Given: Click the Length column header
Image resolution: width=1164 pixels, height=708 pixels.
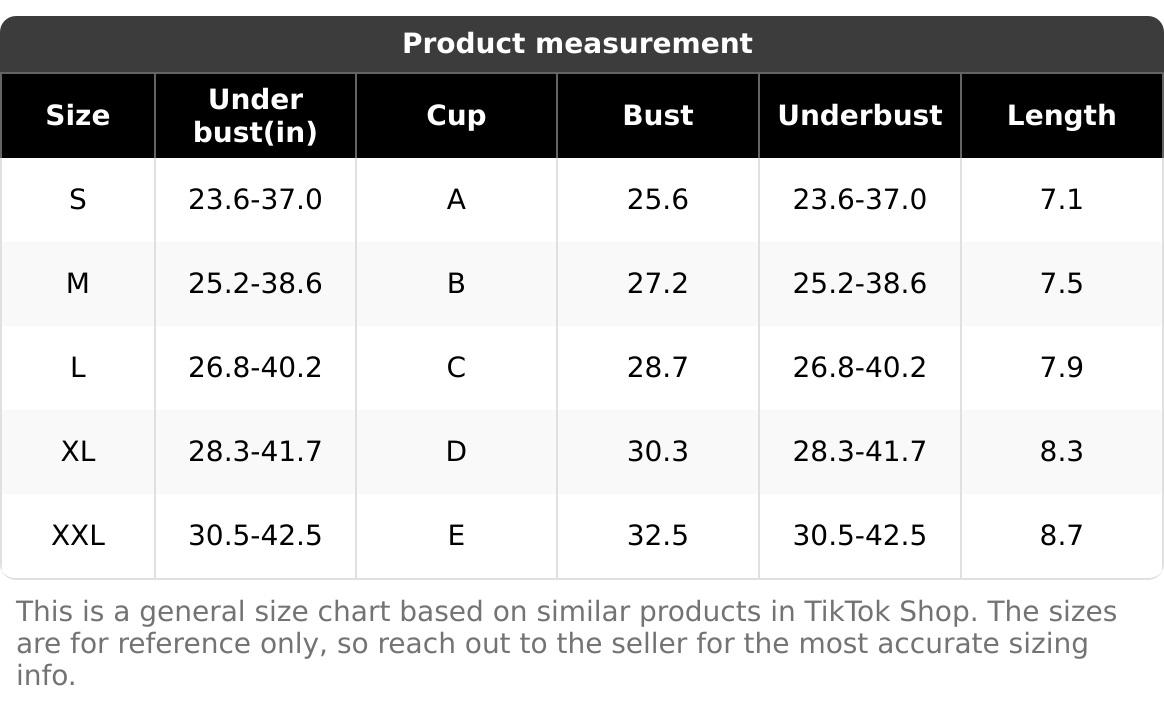Looking at the screenshot, I should pos(1061,116).
